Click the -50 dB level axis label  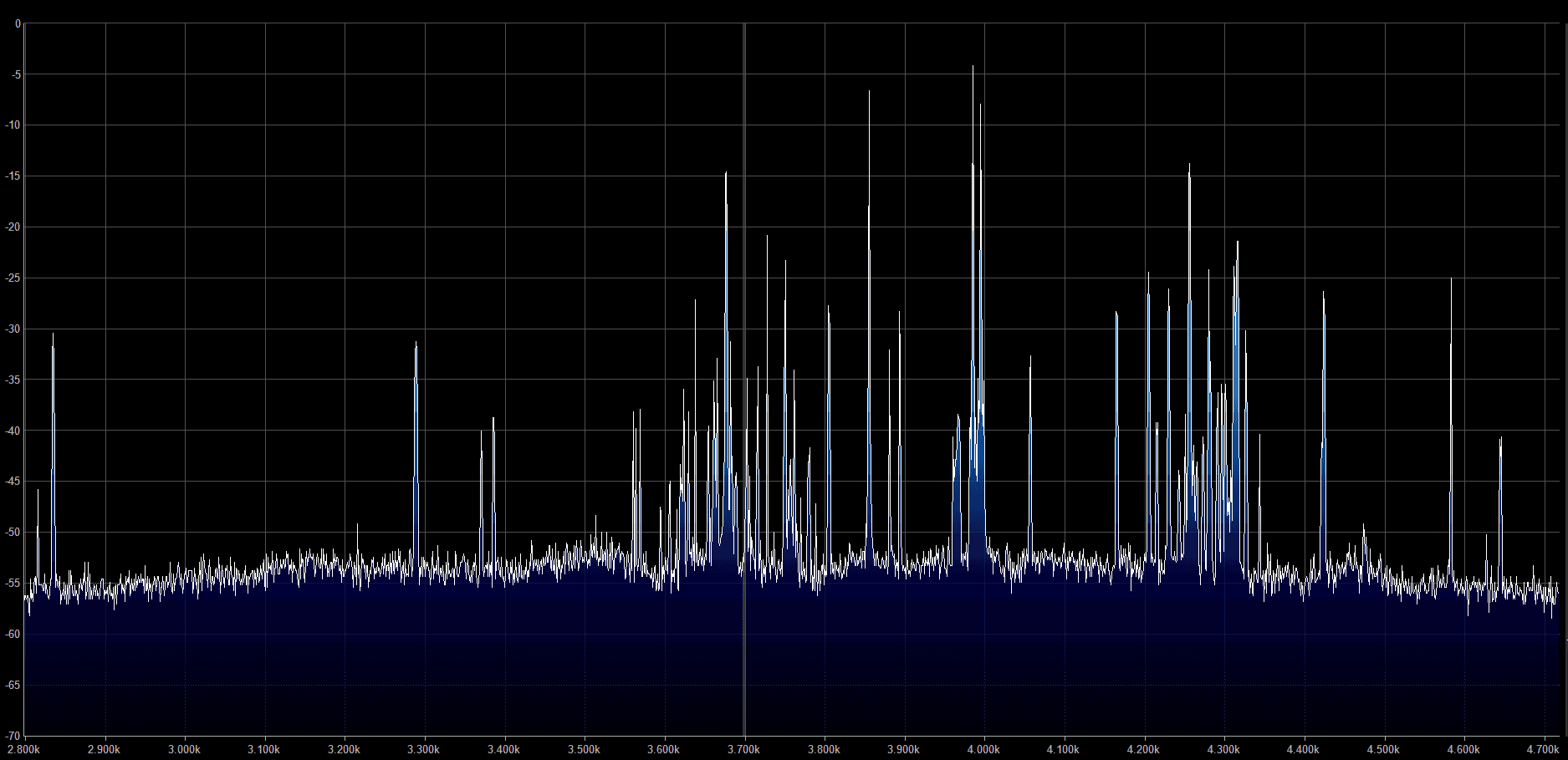[x=13, y=533]
